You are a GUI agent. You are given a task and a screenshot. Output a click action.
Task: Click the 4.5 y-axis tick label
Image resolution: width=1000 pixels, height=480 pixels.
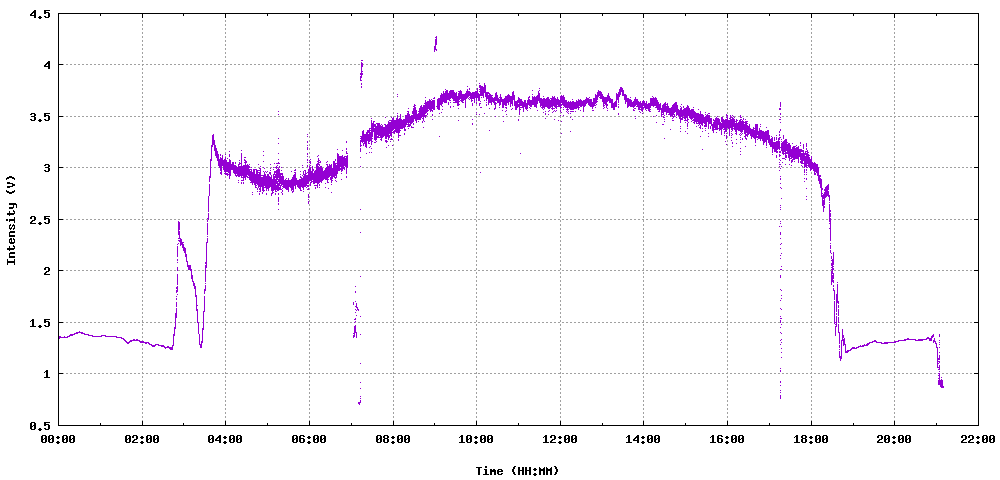pyautogui.click(x=40, y=13)
